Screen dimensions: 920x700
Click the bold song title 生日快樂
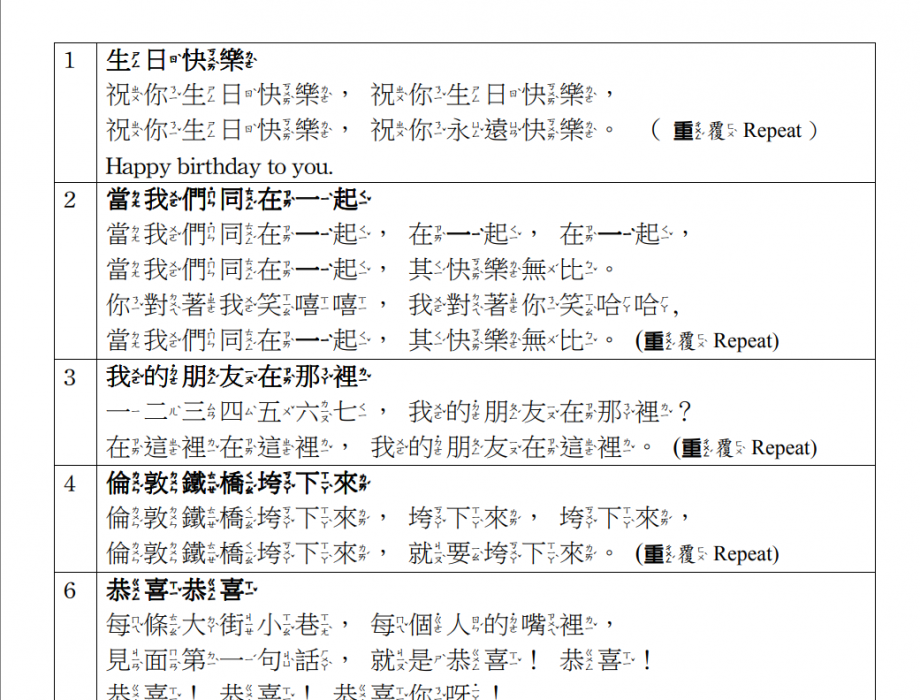click(x=180, y=61)
